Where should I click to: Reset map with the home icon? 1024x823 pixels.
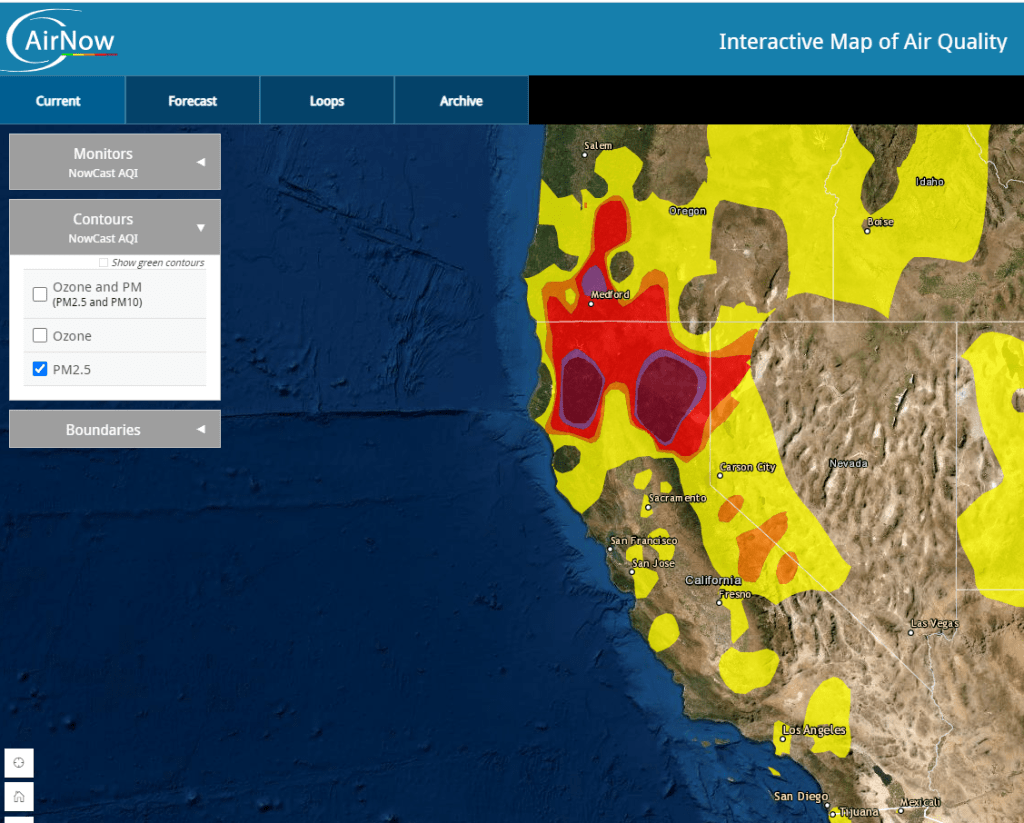[x=18, y=797]
